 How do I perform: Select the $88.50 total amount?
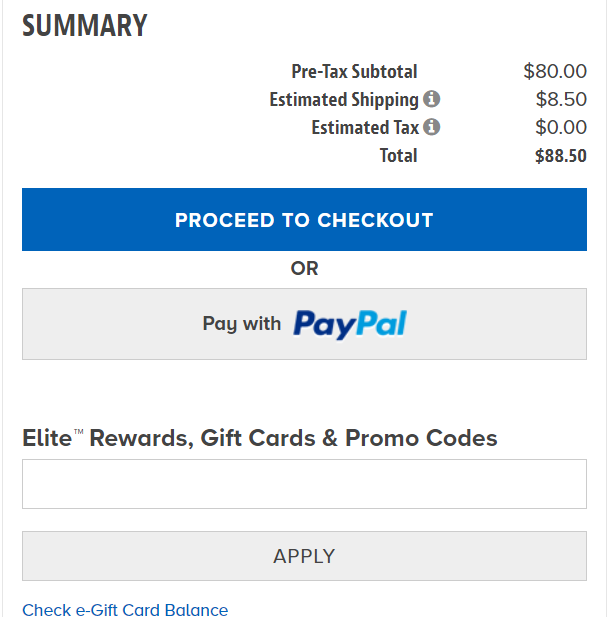[x=561, y=156]
